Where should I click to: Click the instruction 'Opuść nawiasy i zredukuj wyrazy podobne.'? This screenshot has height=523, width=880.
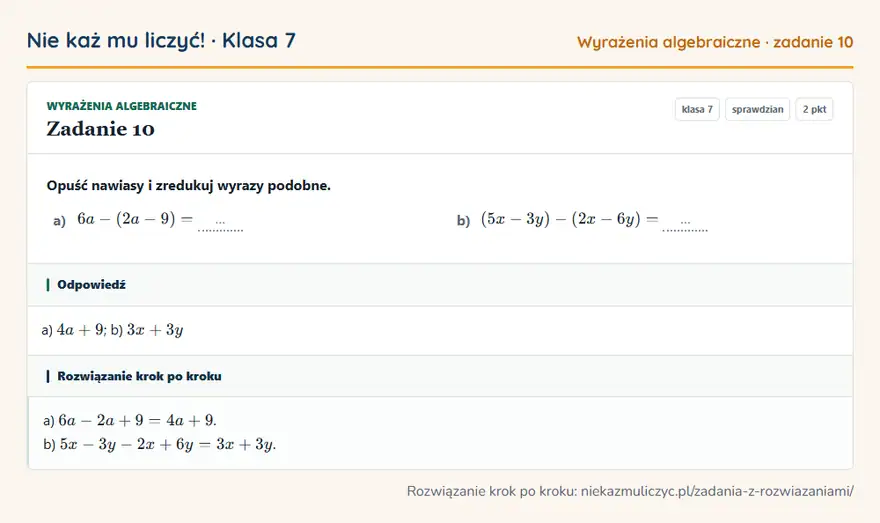pyautogui.click(x=189, y=186)
